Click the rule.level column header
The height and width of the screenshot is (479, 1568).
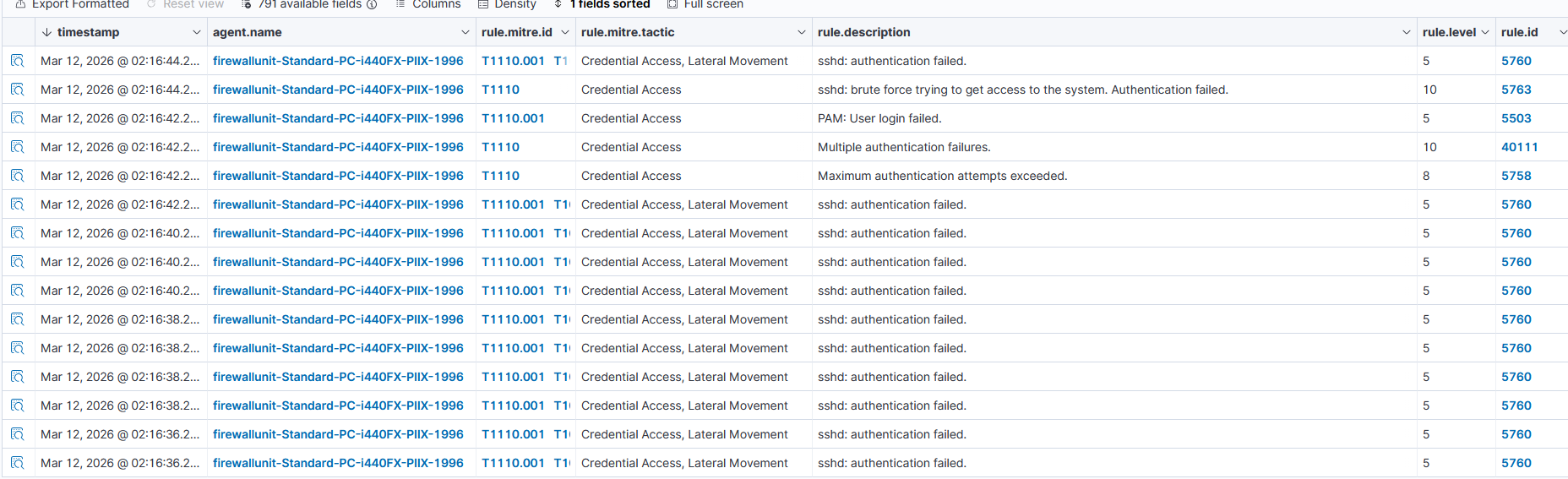[x=1449, y=32]
